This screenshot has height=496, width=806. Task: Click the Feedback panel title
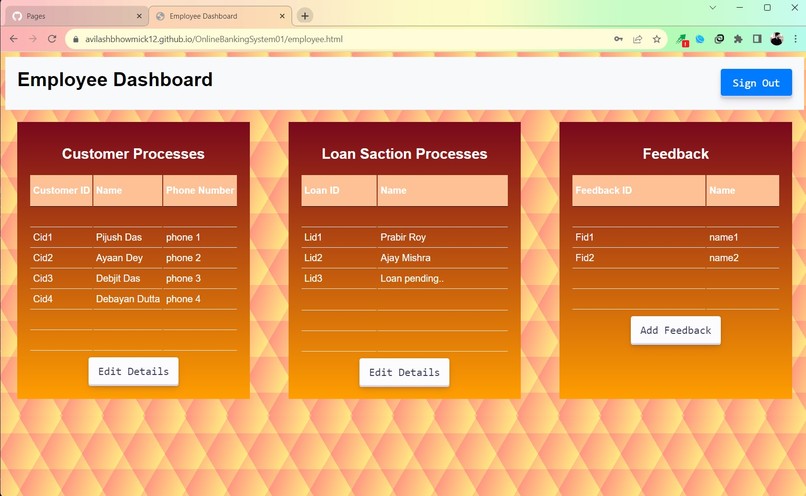[675, 154]
